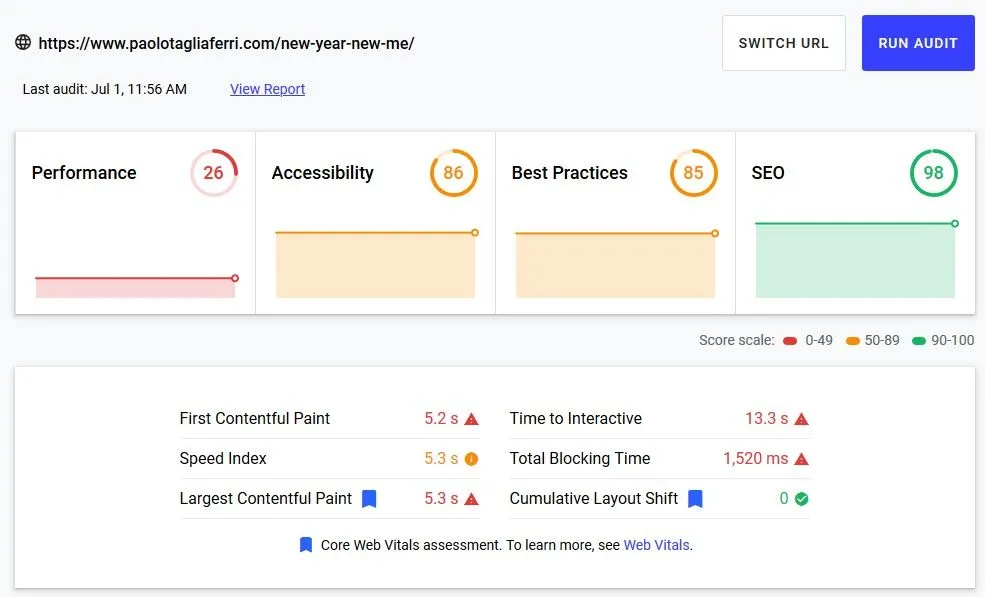
Task: Click the 1,520 ms Total Blocking Time value
Action: coord(756,459)
